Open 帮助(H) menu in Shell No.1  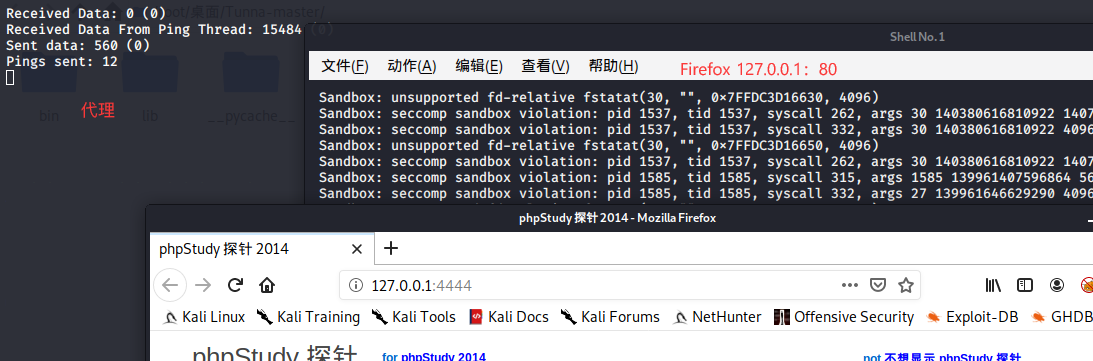[x=613, y=67]
